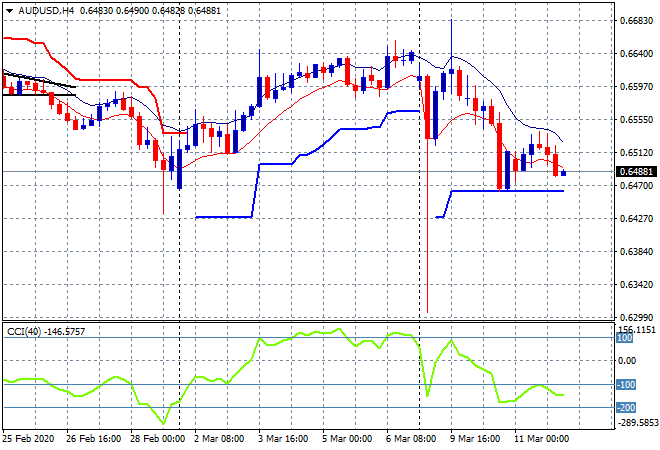Click the 0.63840 price scale value
Viewport: 660px width, 450px height.
point(636,252)
